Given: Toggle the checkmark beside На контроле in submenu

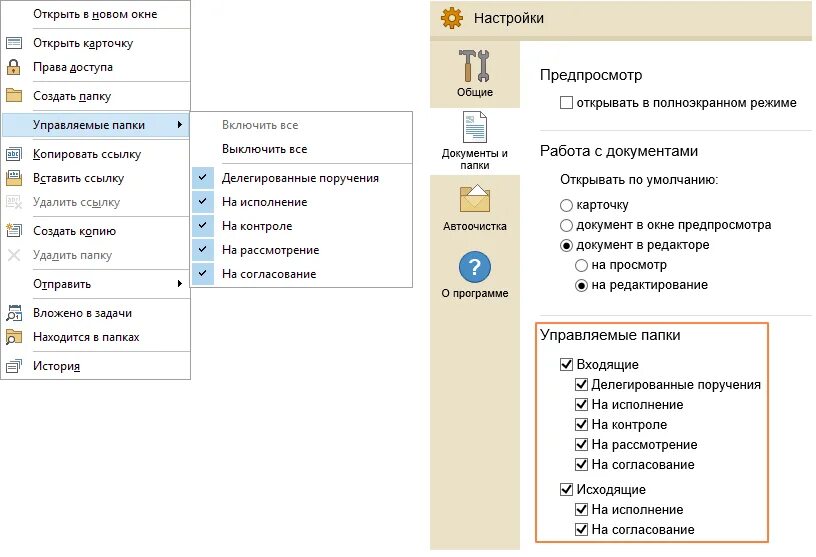Looking at the screenshot, I should 203,225.
